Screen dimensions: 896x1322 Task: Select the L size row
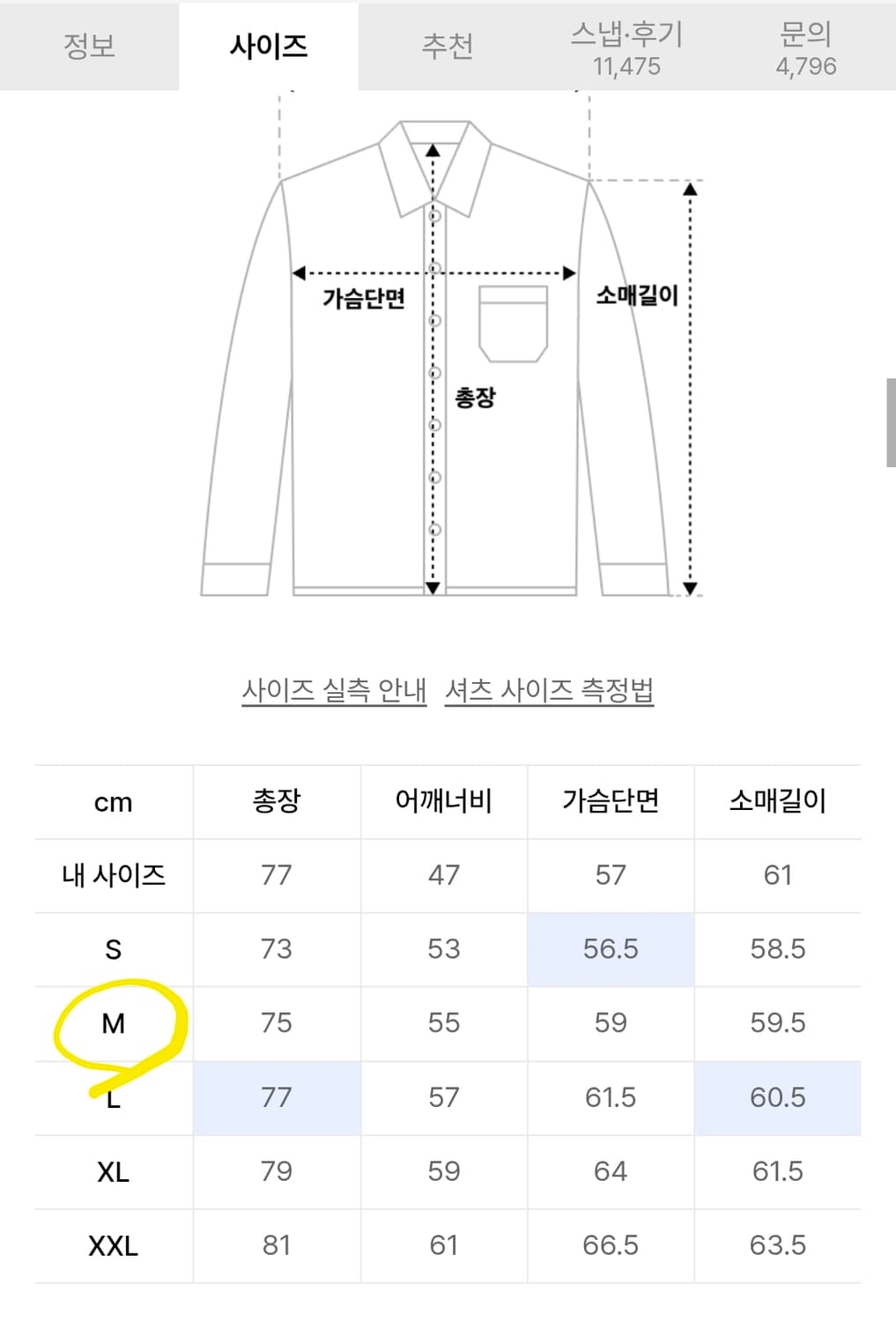[113, 1097]
